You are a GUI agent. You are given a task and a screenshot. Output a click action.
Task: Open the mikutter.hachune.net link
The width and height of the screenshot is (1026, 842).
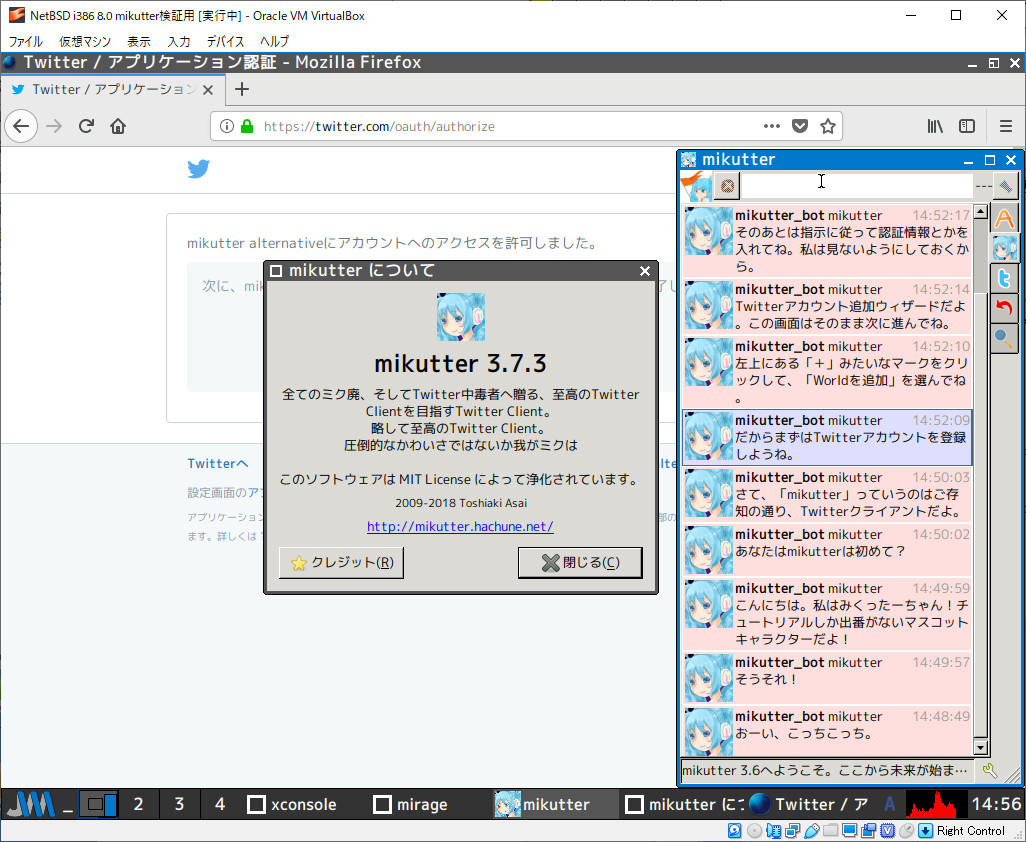click(x=460, y=526)
